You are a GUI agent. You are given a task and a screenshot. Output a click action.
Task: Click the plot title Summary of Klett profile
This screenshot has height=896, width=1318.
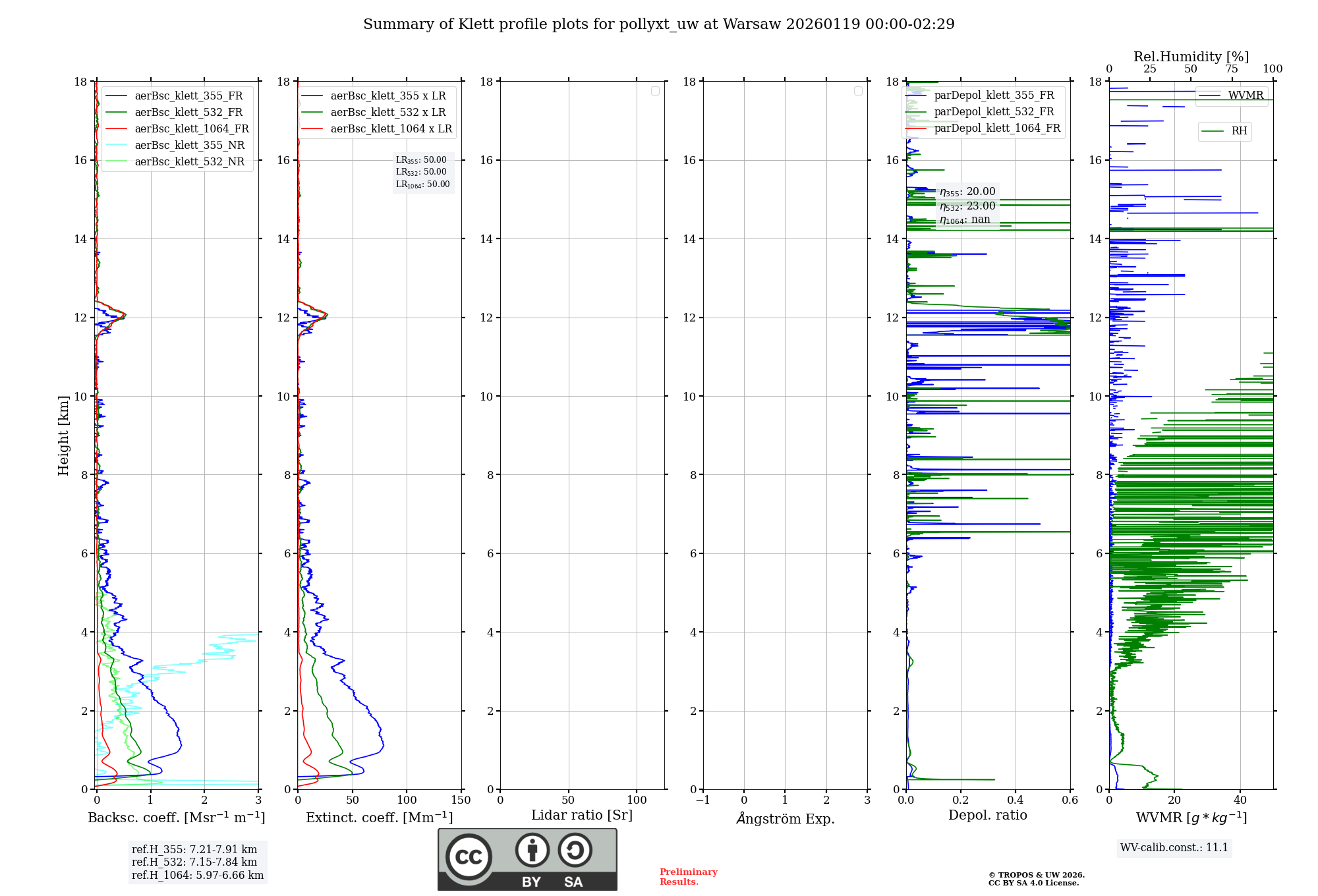pyautogui.click(x=658, y=24)
